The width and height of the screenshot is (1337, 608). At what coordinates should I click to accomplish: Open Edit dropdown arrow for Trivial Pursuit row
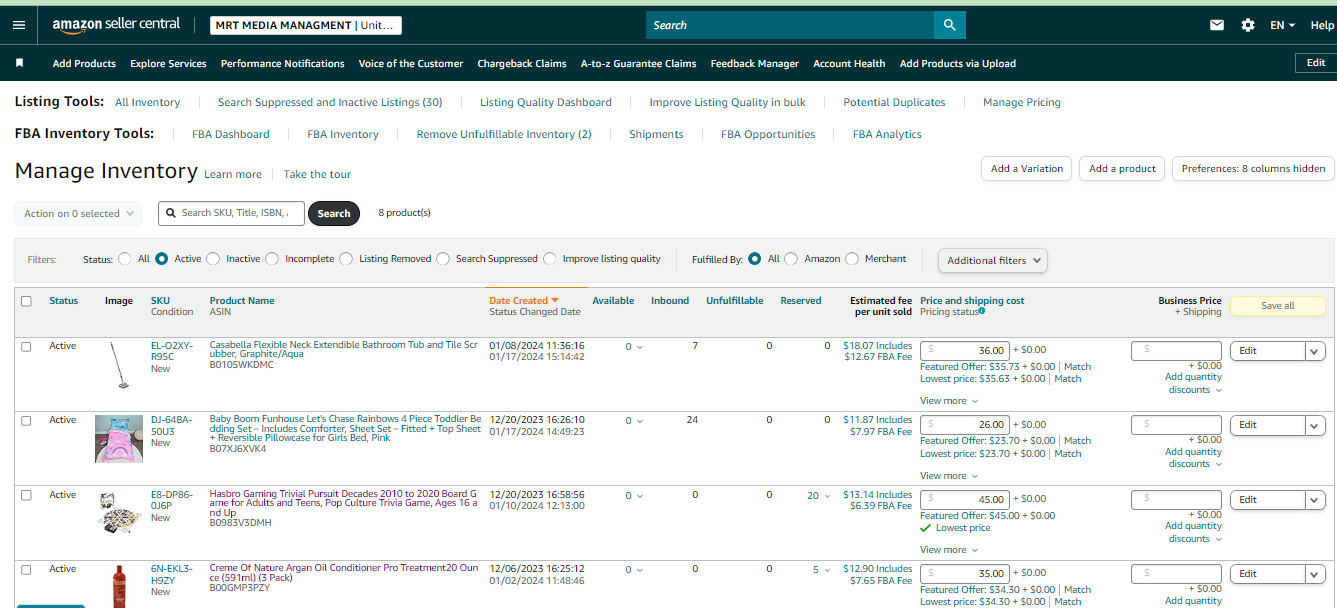click(1315, 499)
